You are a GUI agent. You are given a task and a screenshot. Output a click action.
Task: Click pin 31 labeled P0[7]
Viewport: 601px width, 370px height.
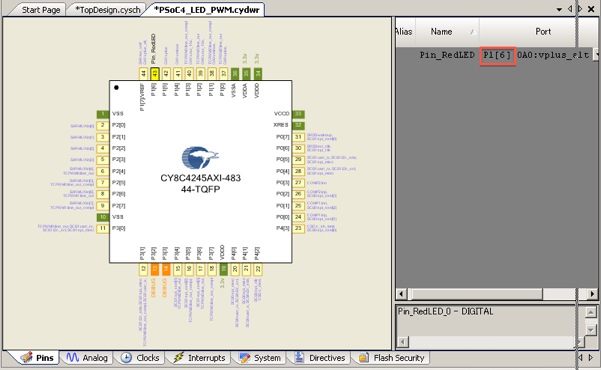[x=298, y=137]
